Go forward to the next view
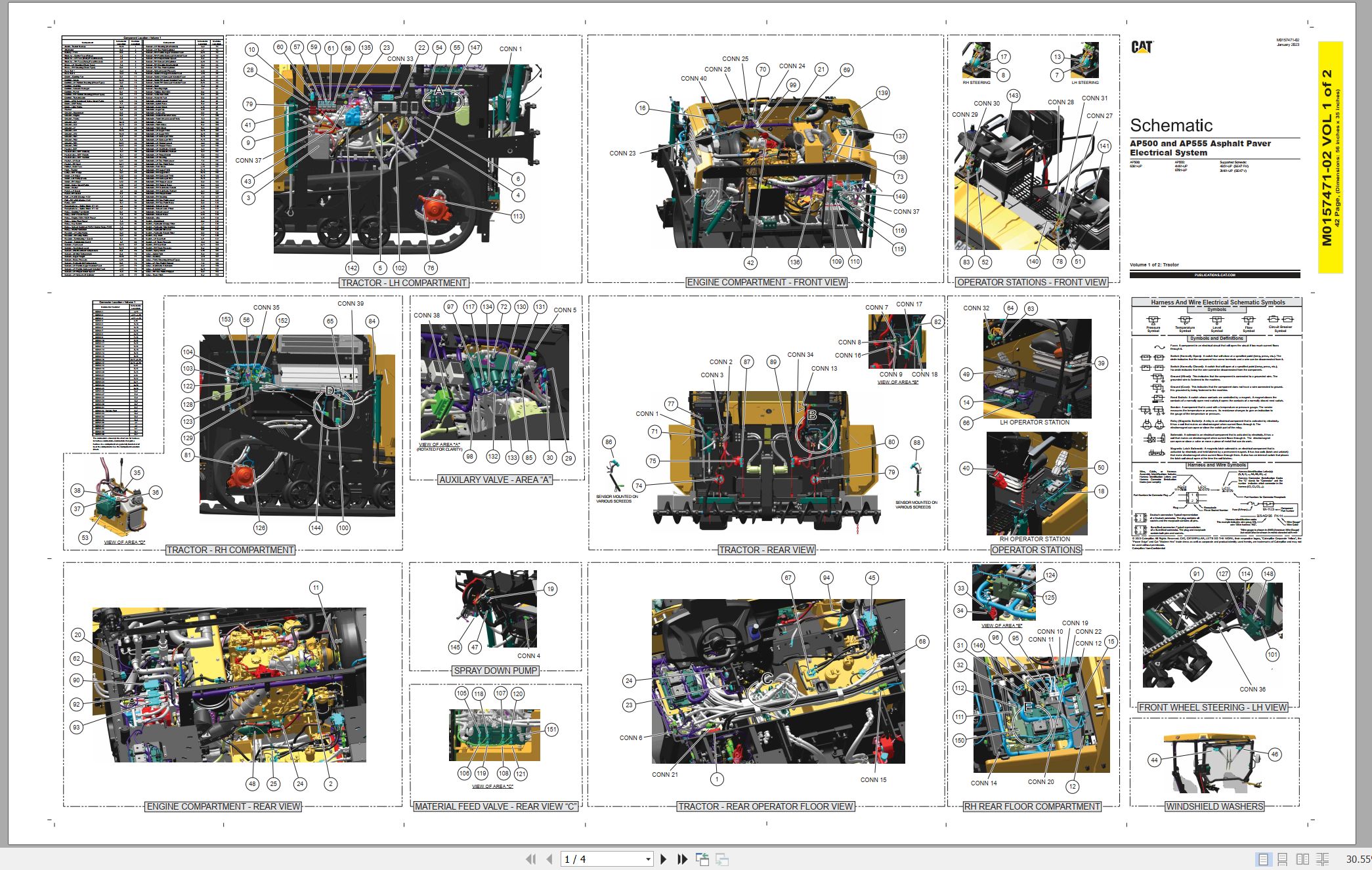1372x870 pixels. [x=722, y=859]
